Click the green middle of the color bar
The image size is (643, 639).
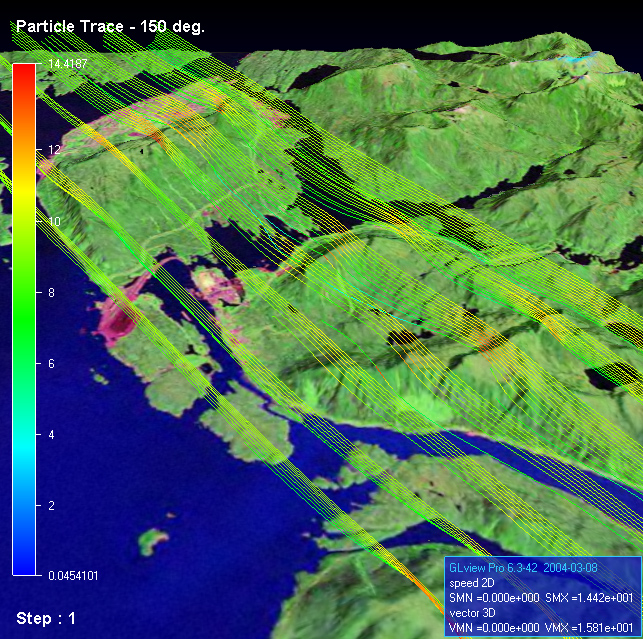24,320
